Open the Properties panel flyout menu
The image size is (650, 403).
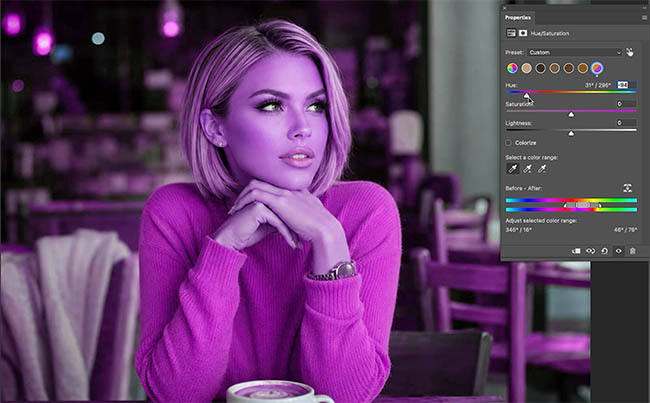click(644, 17)
